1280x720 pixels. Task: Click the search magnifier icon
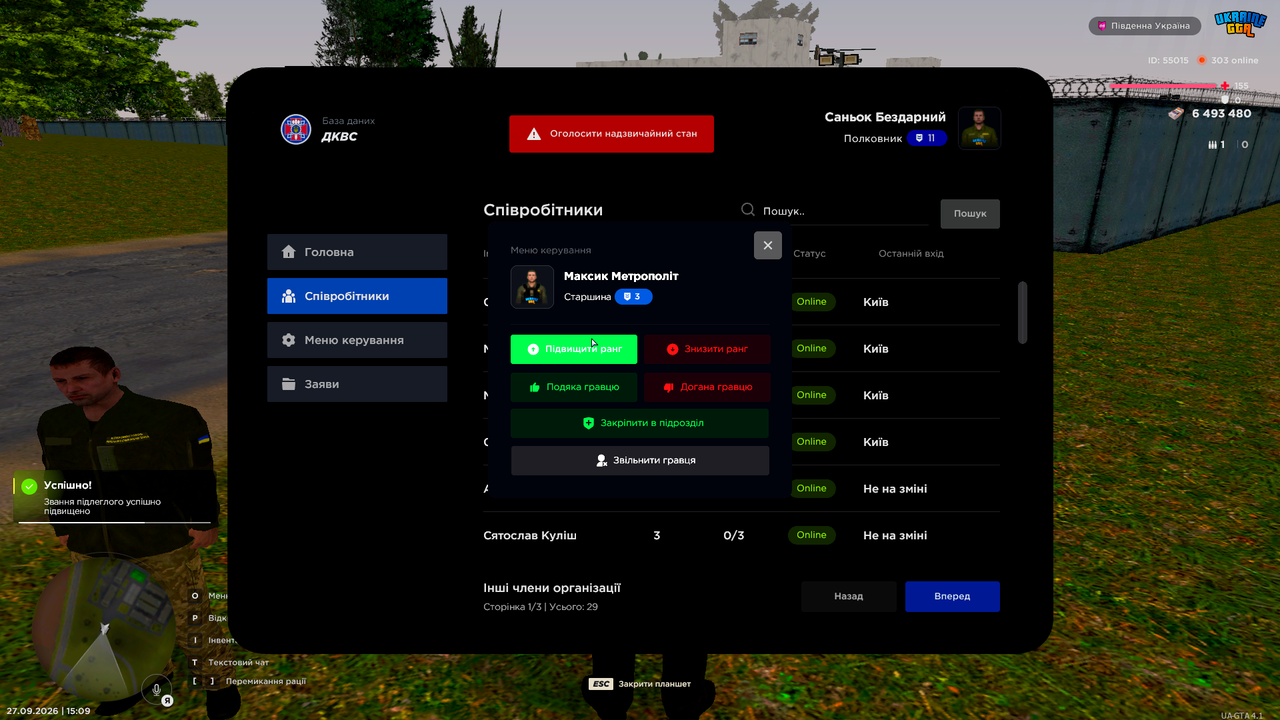click(x=748, y=210)
